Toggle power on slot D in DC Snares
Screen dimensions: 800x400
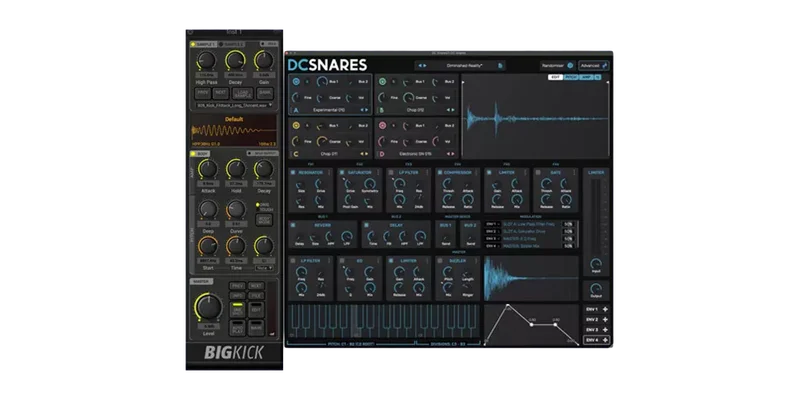pos(382,125)
